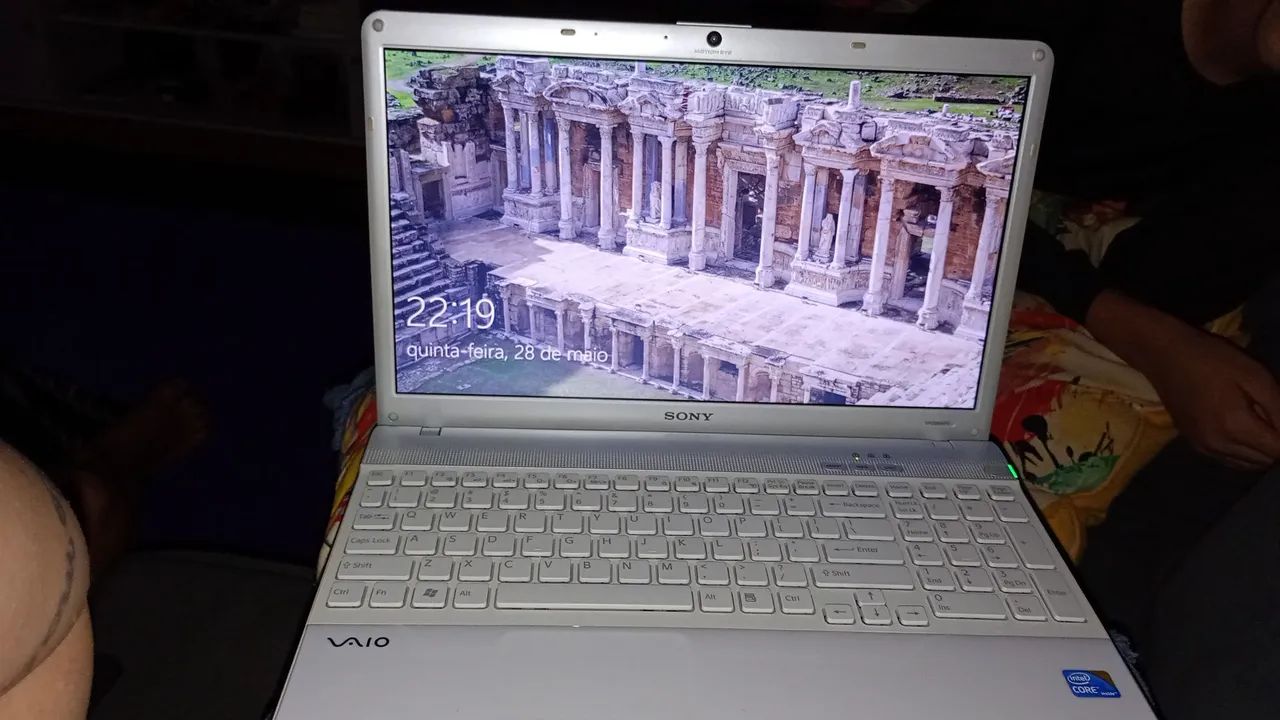Tap the left arrow key

[x=838, y=614]
